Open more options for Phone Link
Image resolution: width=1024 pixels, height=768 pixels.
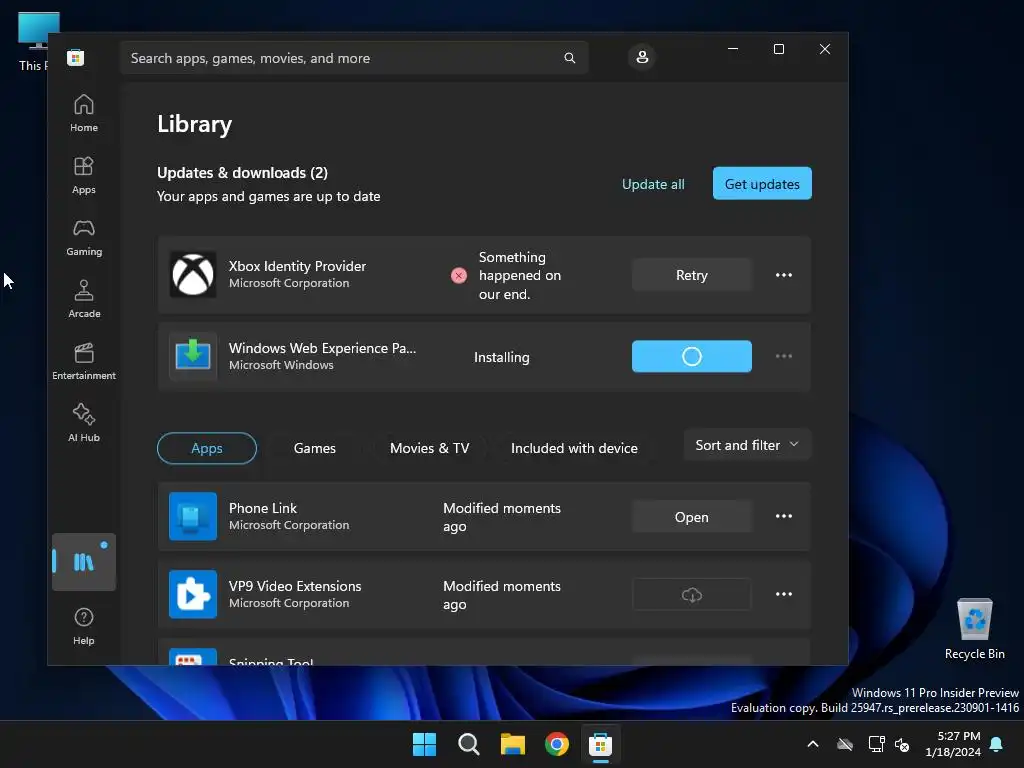tap(784, 516)
